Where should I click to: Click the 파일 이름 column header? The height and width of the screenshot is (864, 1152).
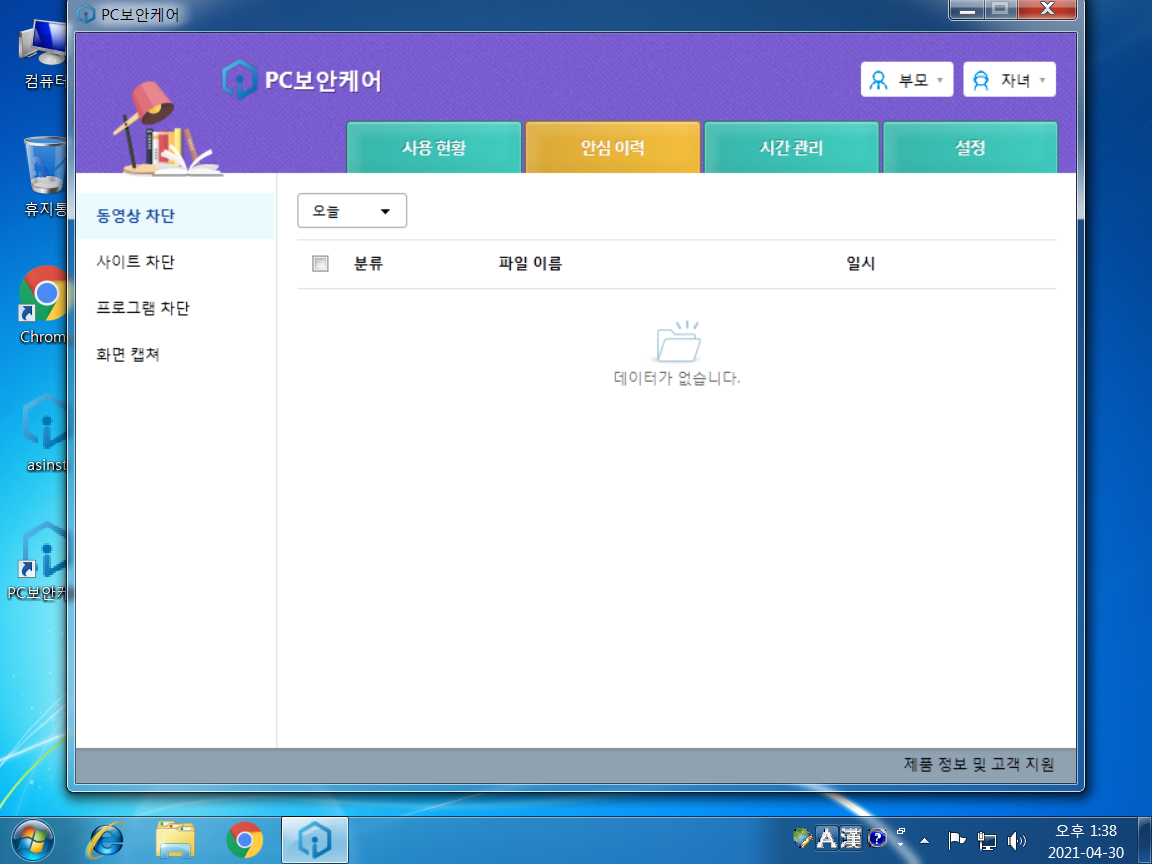pos(530,263)
